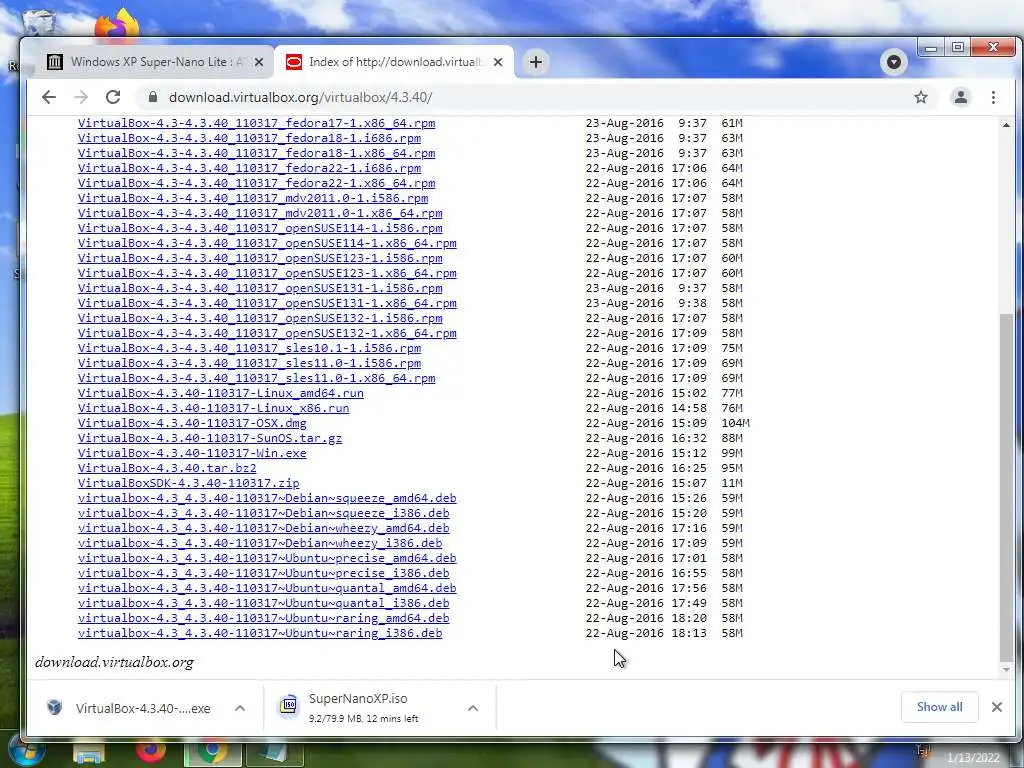Close the Windows XP Super-Nano Lite tab

click(259, 62)
